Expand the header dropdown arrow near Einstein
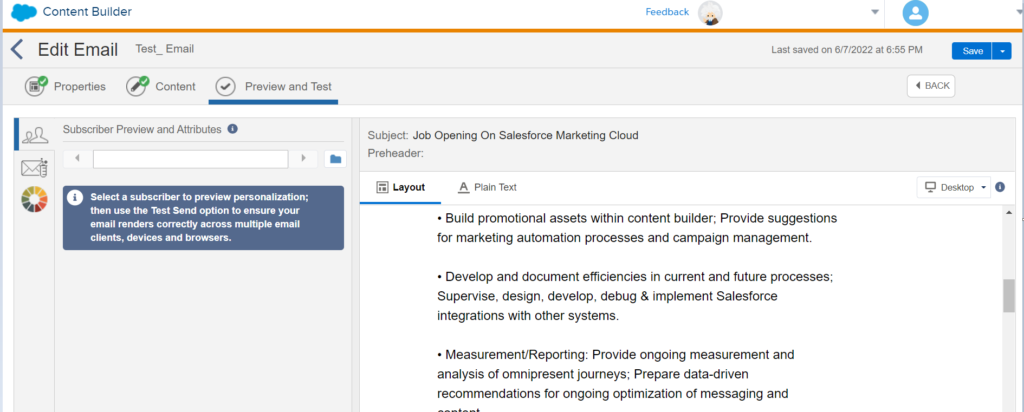Viewport: 1024px width, 412px height. [875, 12]
